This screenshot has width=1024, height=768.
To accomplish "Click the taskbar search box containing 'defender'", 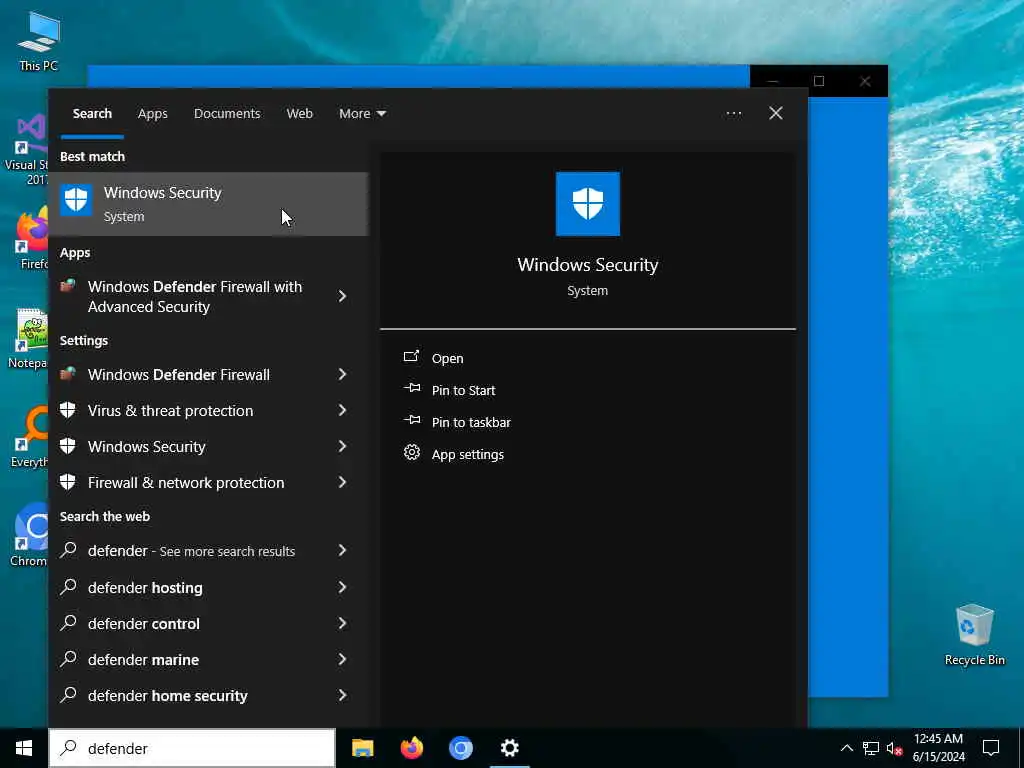I will (192, 748).
